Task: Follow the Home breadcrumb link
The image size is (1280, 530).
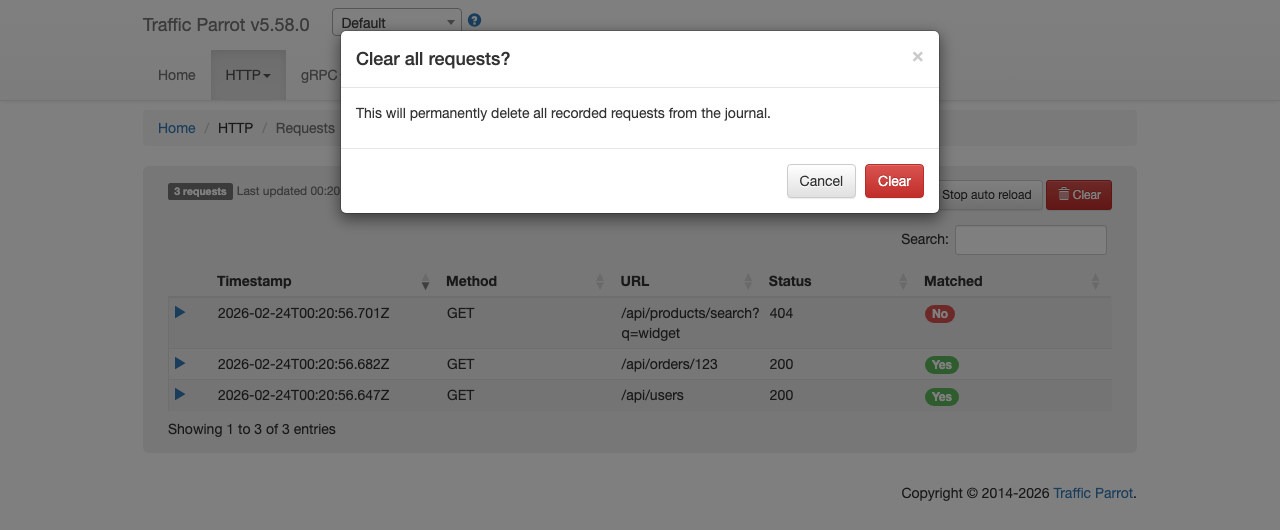Action: 177,128
